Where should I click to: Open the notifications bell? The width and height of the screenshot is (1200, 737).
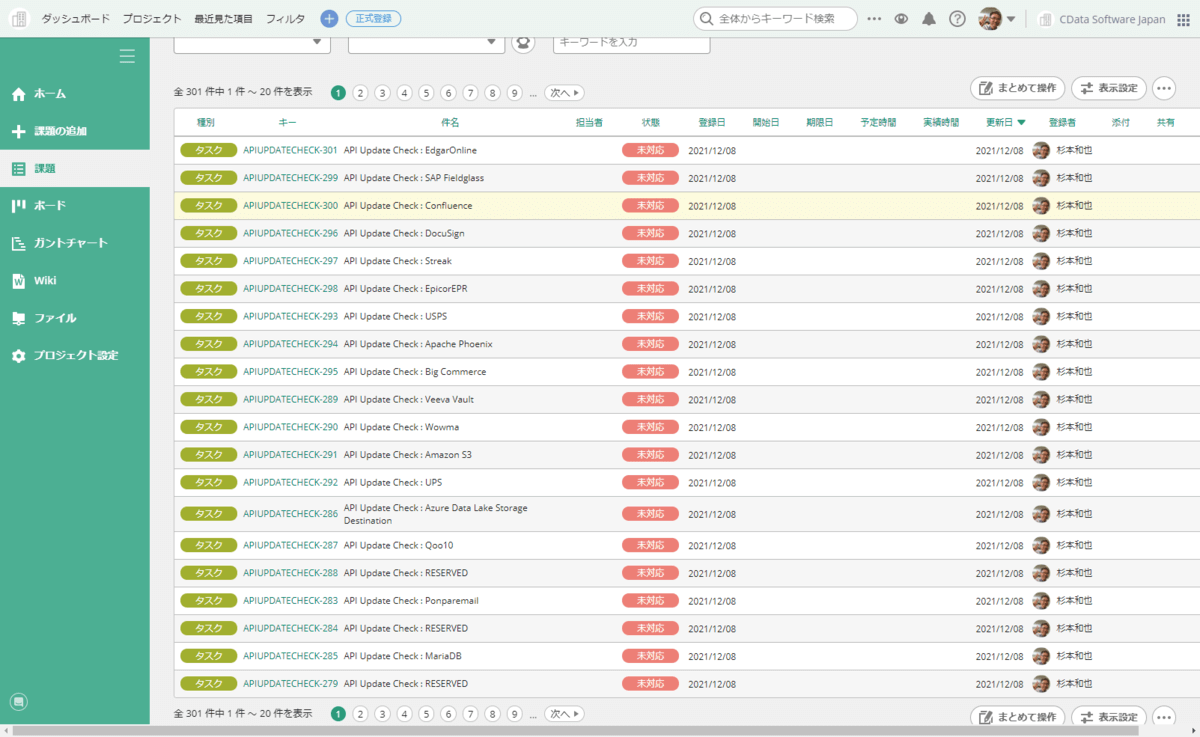pyautogui.click(x=929, y=19)
